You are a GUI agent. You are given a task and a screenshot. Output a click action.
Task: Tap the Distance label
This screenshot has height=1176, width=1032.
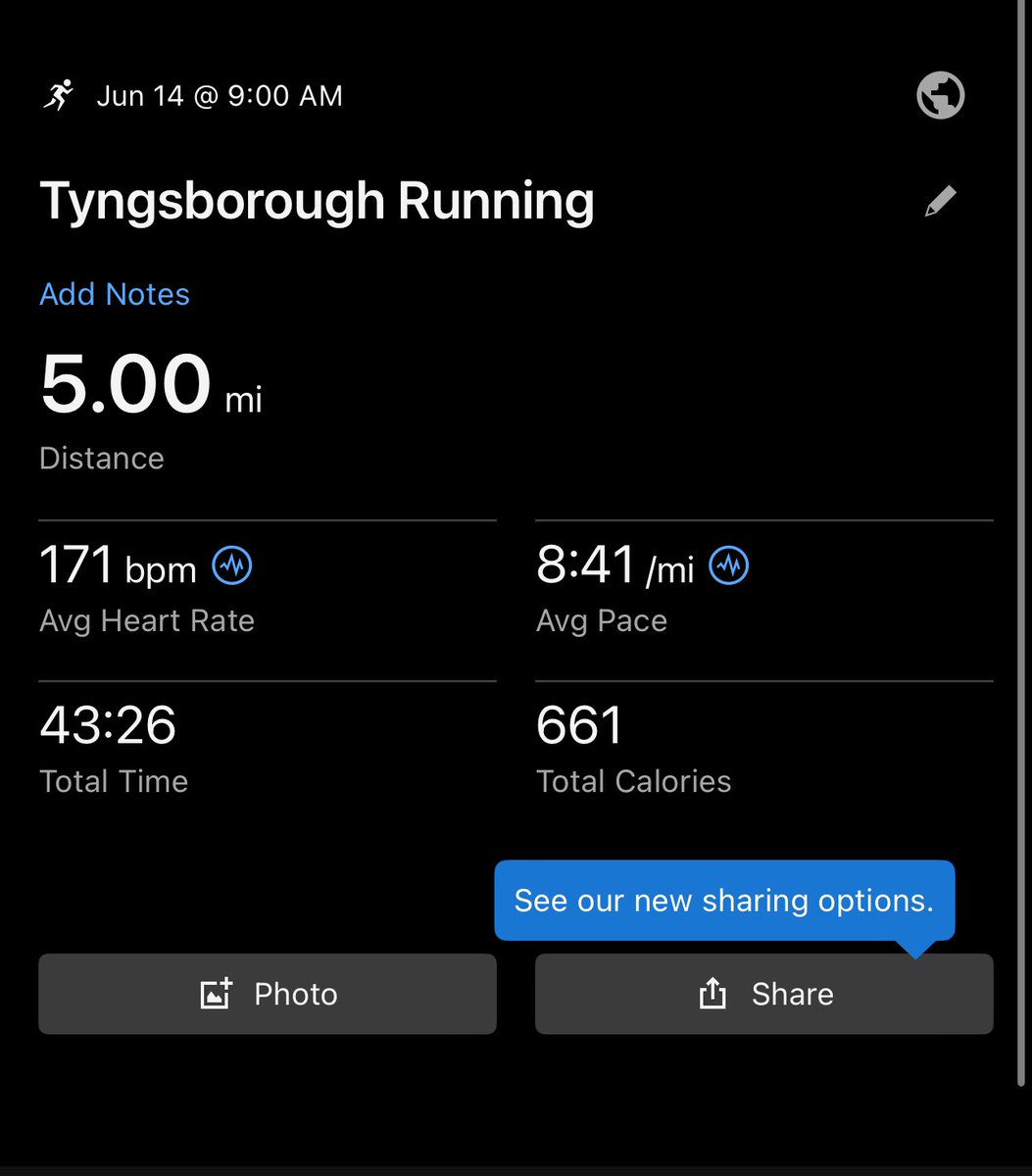tap(102, 458)
